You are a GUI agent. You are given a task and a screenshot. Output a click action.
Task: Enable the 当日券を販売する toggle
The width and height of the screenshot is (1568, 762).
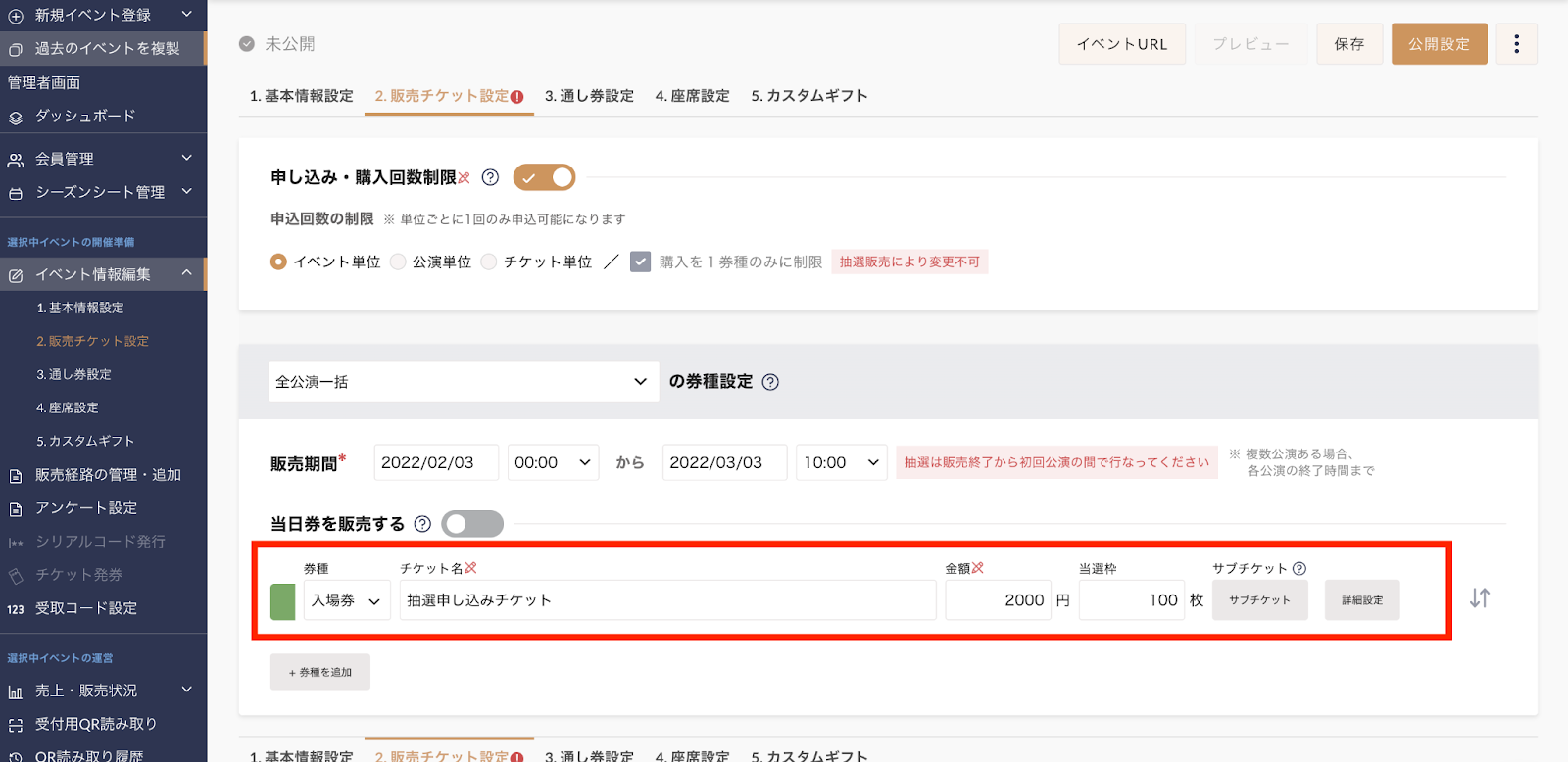pos(472,524)
